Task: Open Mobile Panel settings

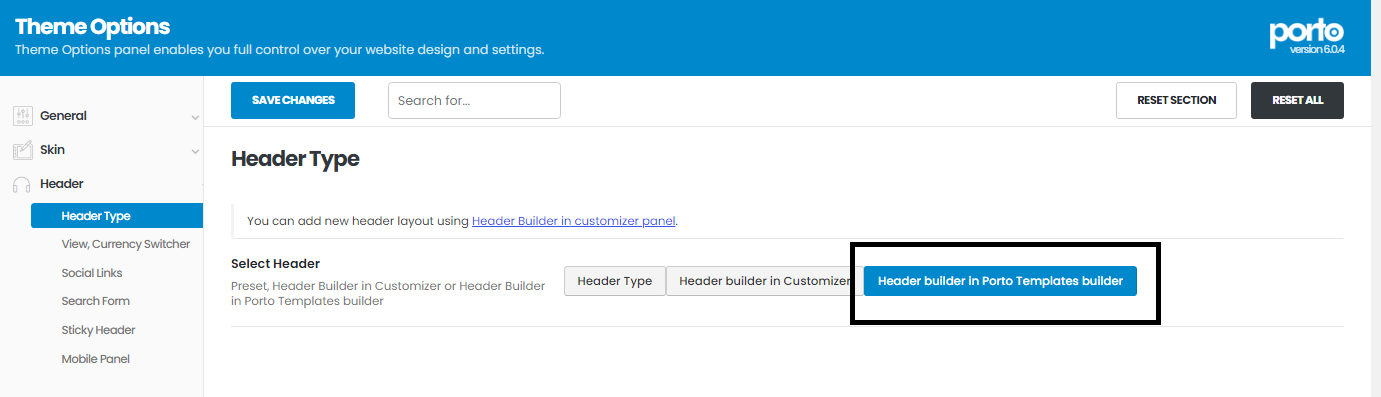Action: click(x=95, y=359)
